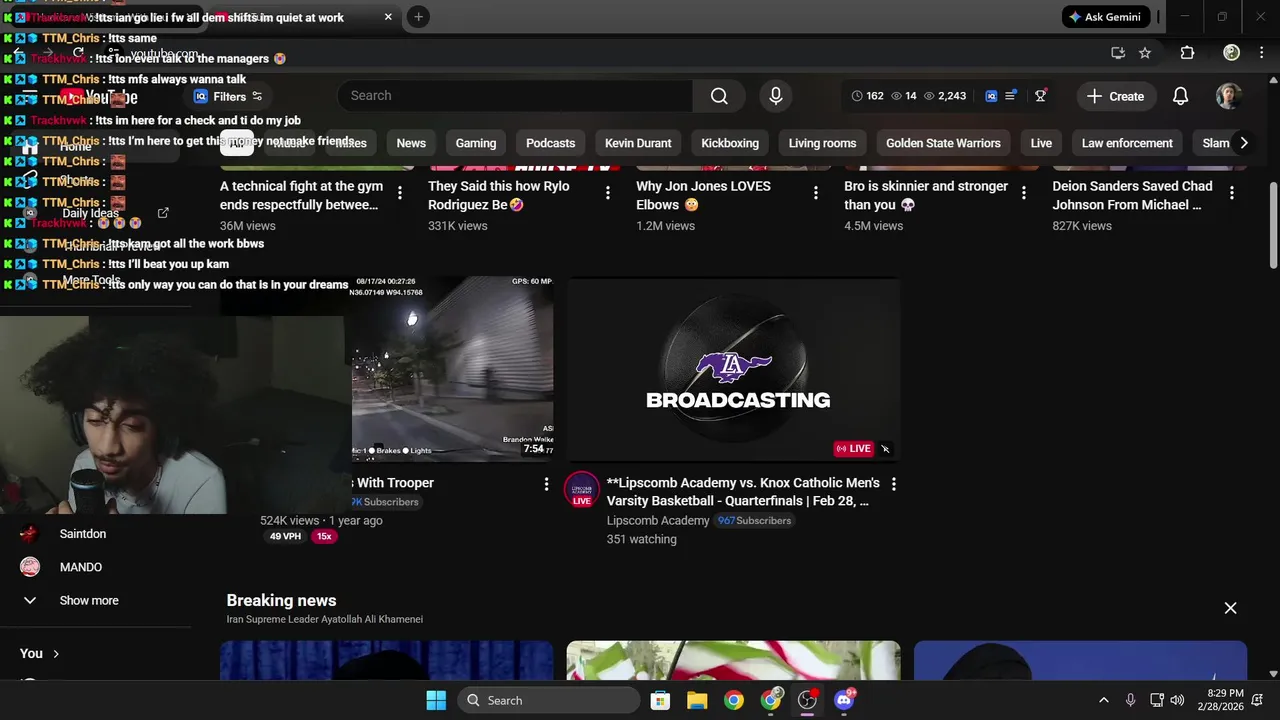
Task: Open the YouTube account avatar menu
Action: (x=1228, y=96)
